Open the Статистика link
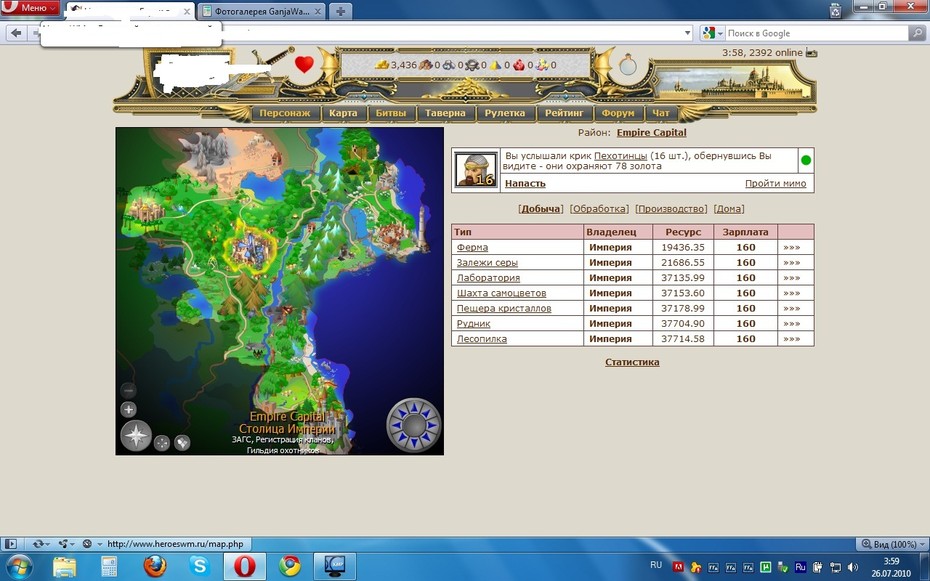This screenshot has height=581, width=930. pos(632,362)
